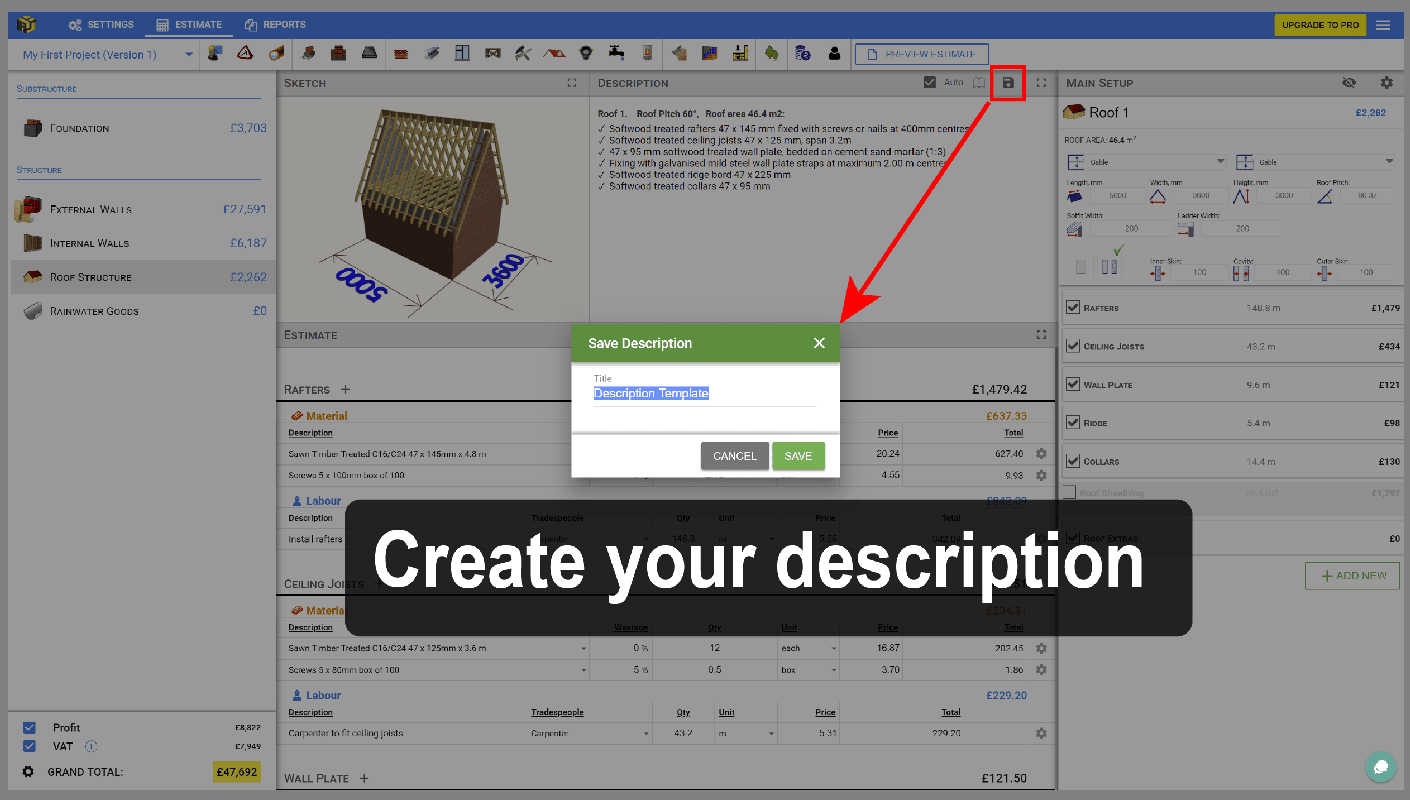
Task: Expand the Sketch panel to fullscreen
Action: 572,83
